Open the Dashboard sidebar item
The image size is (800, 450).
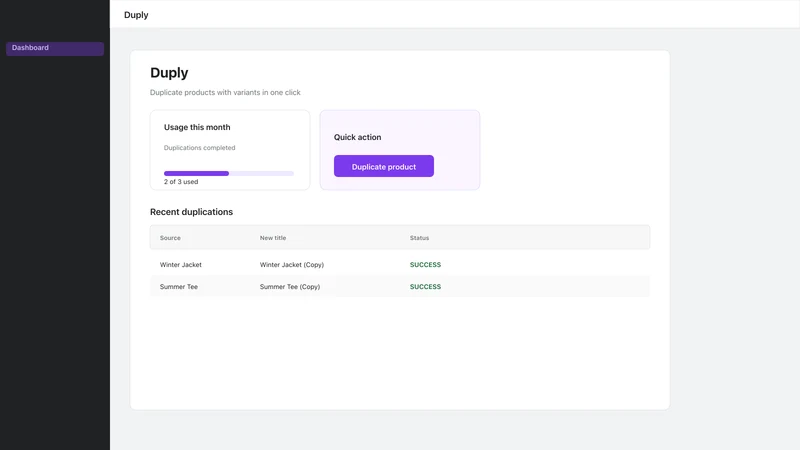coord(55,48)
